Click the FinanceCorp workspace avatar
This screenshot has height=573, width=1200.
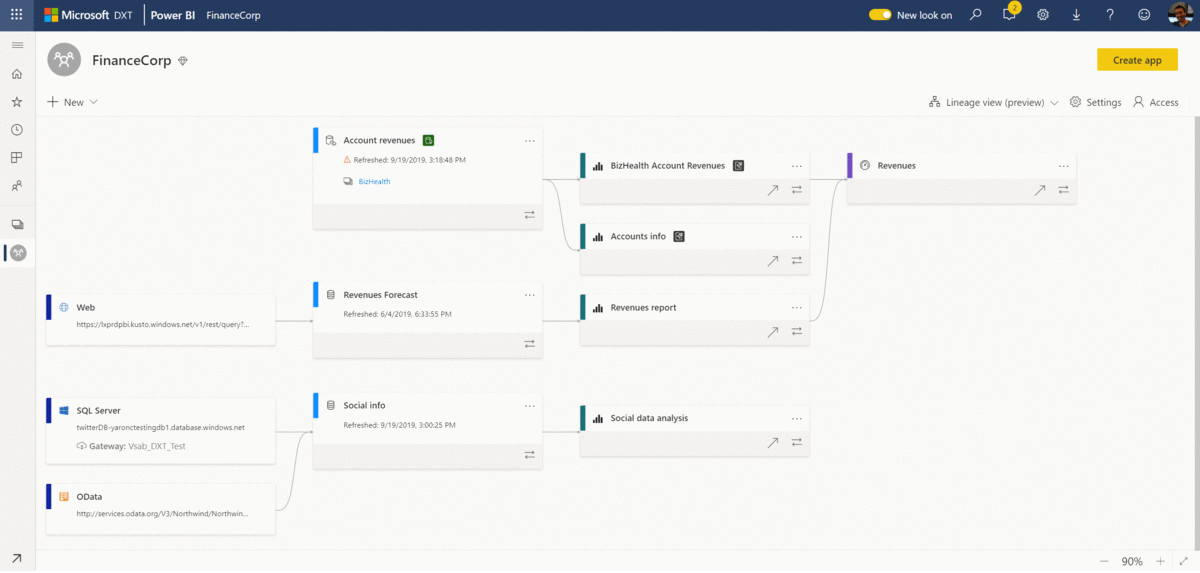pos(64,60)
